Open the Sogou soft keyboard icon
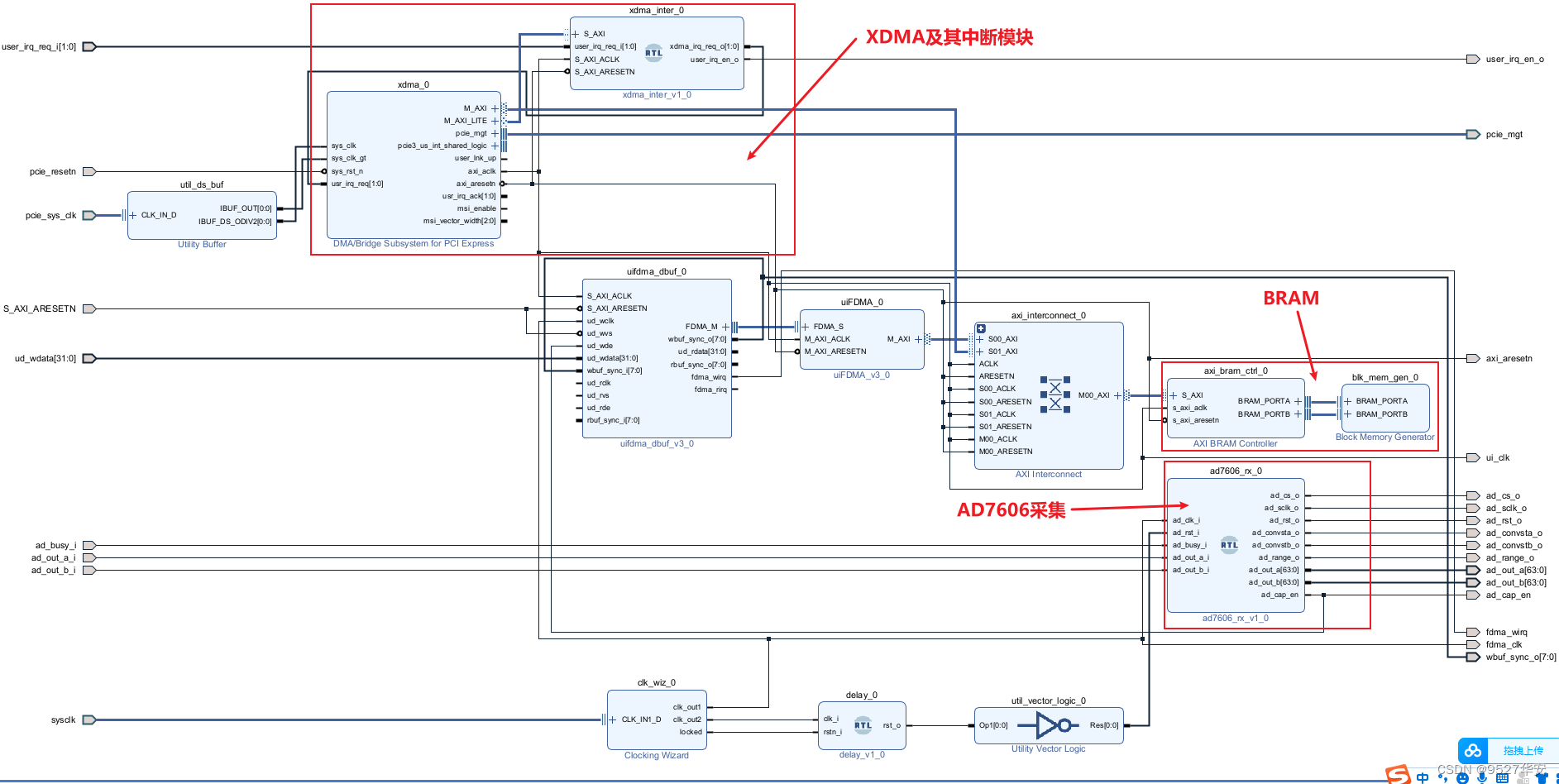 coord(1502,777)
